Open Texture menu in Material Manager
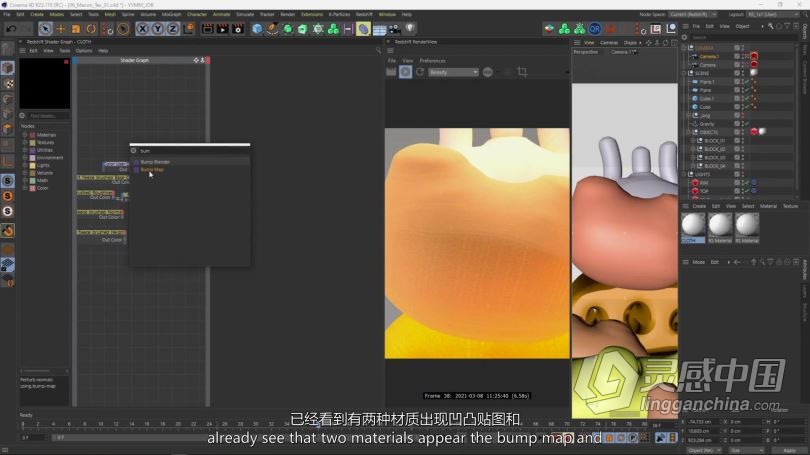Viewport: 810px width, 455px height. (x=790, y=206)
